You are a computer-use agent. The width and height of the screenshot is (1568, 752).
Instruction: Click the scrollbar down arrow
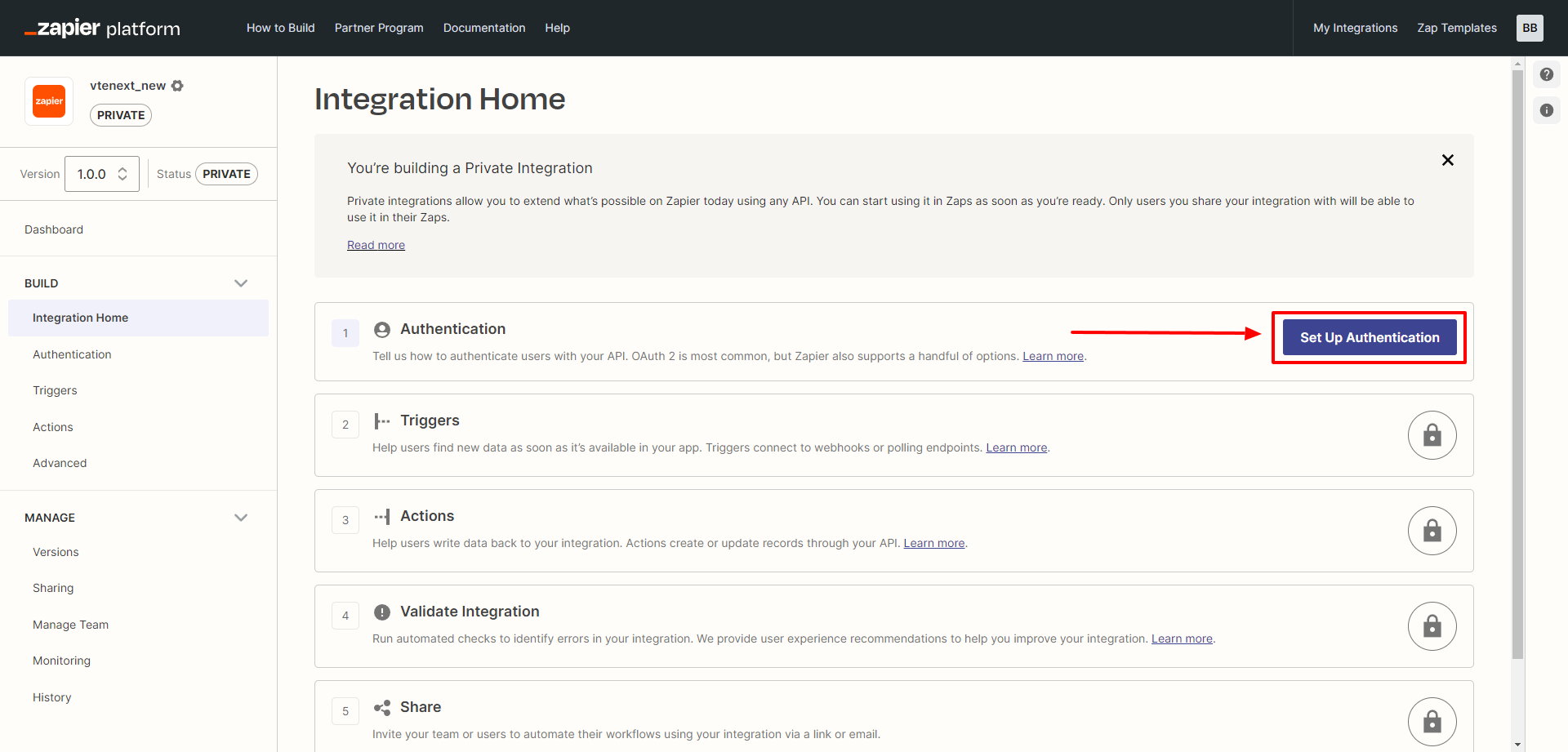[1517, 745]
